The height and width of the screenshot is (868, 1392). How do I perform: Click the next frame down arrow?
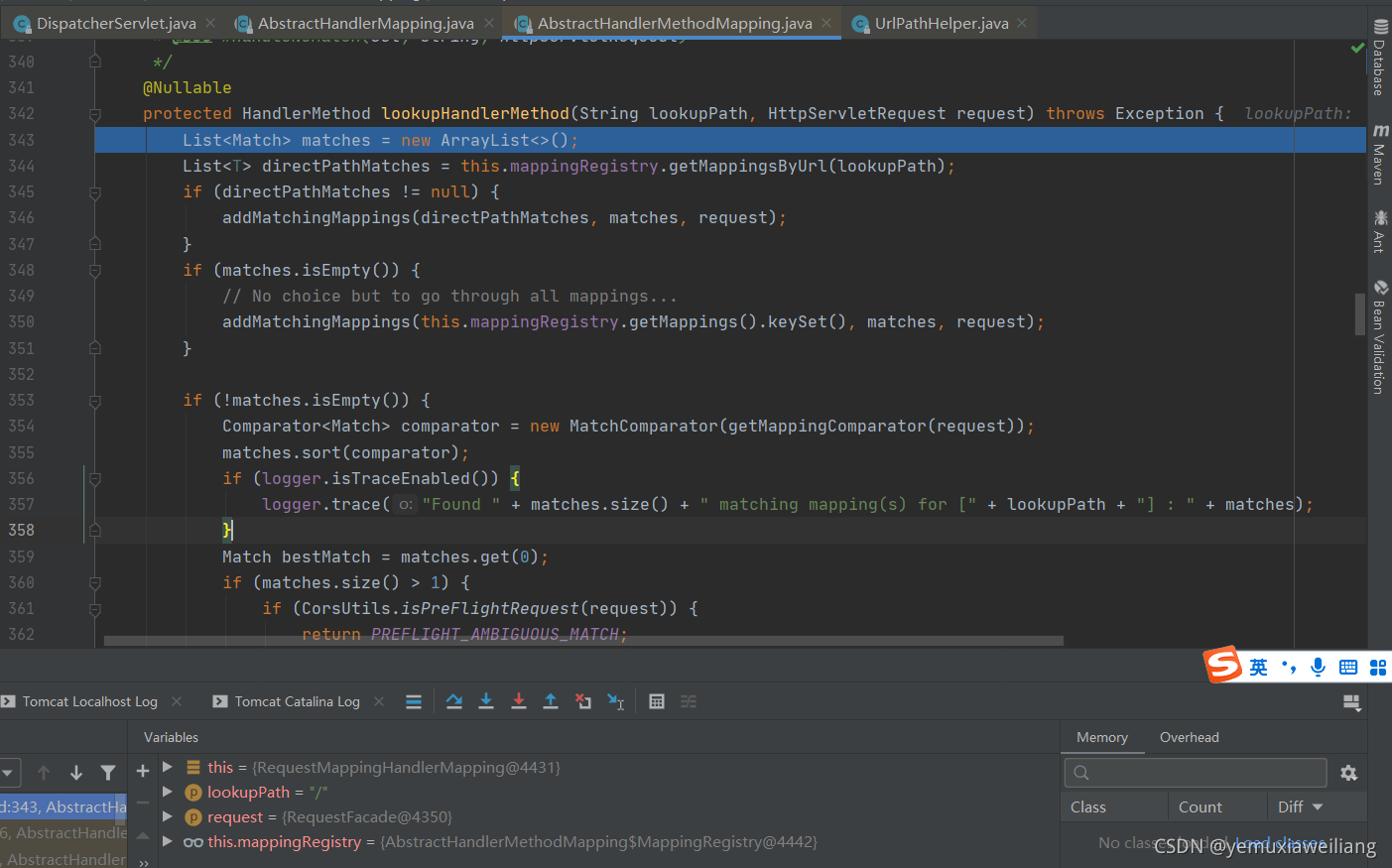click(x=76, y=773)
